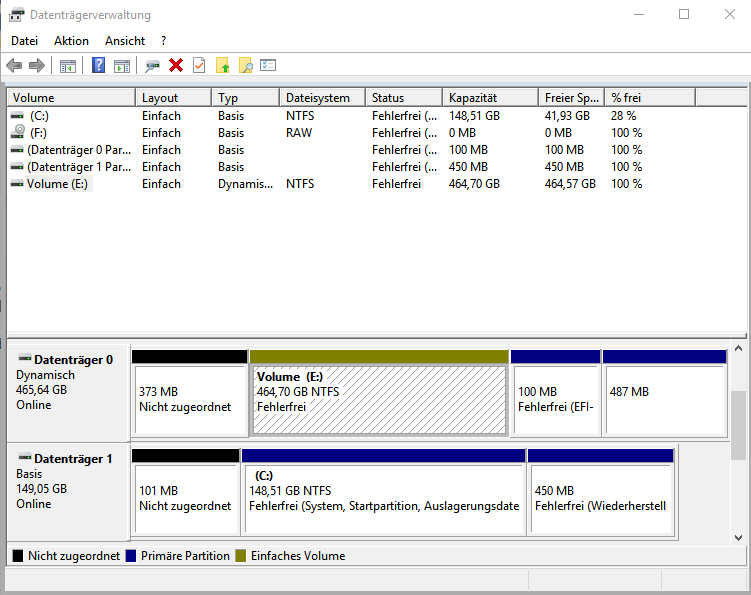751x595 pixels.
Task: Click the black Nicht zugeordnet legend swatch
Action: click(18, 556)
